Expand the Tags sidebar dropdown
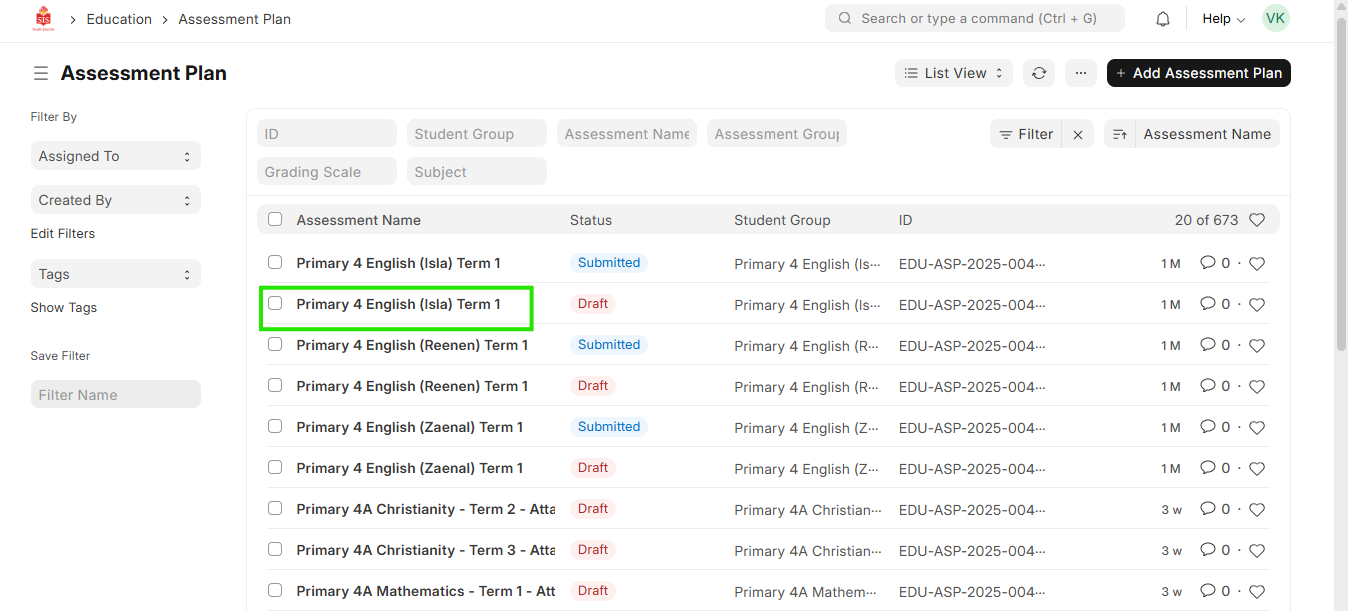Viewport: 1348px width, 611px height. [115, 274]
